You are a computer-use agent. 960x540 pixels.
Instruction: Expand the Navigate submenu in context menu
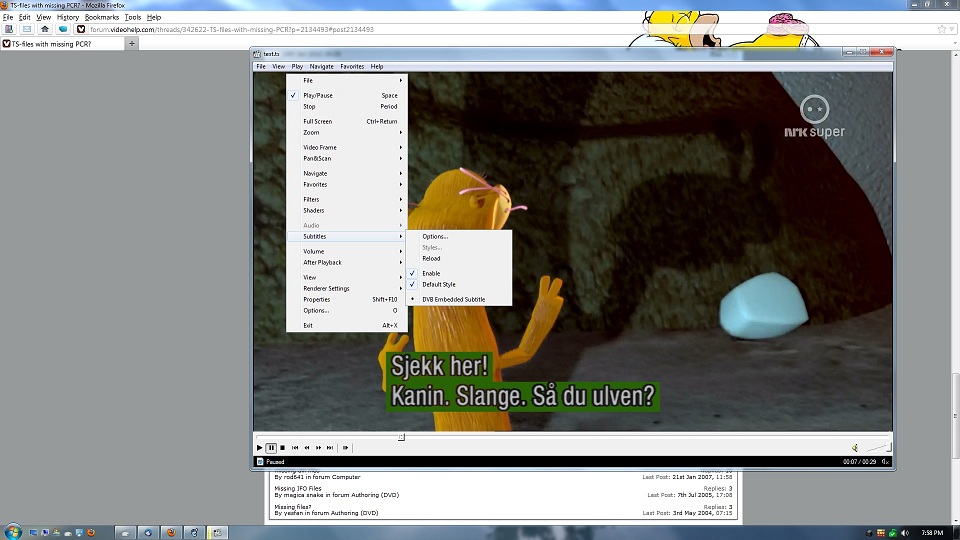click(347, 174)
